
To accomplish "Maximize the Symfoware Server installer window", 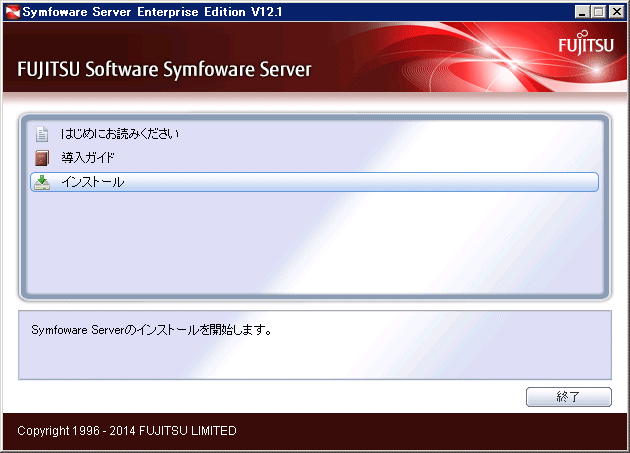I will 598,12.
